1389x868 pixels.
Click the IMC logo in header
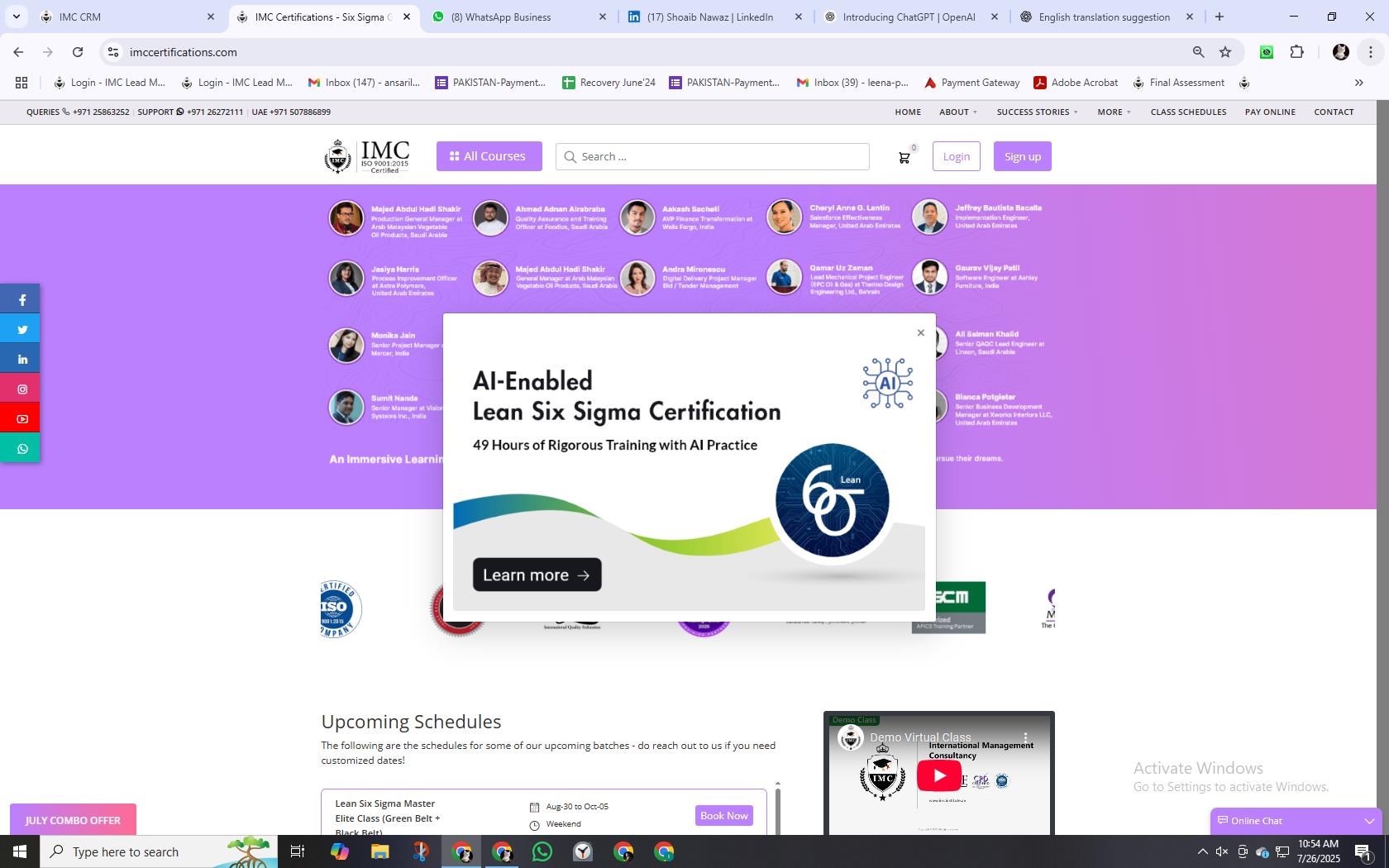[x=367, y=156]
